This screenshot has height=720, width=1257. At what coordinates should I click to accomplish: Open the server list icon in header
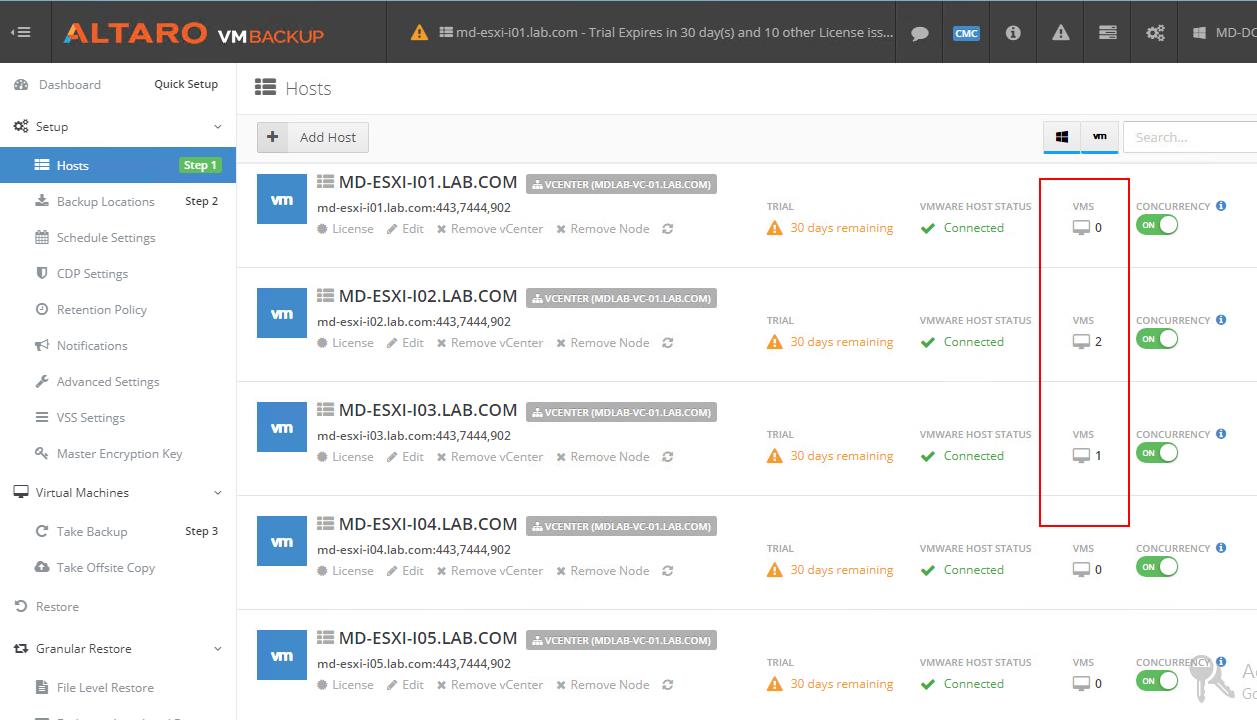tap(1107, 33)
